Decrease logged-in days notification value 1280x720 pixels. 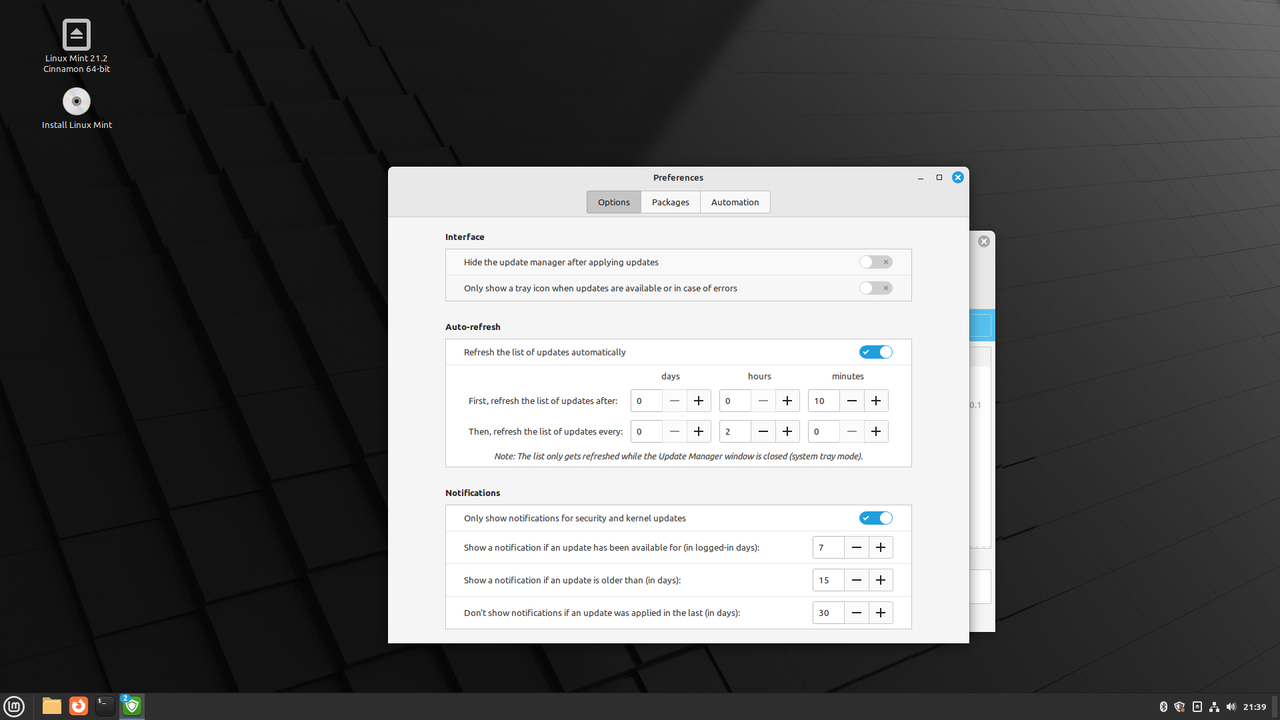(x=857, y=548)
